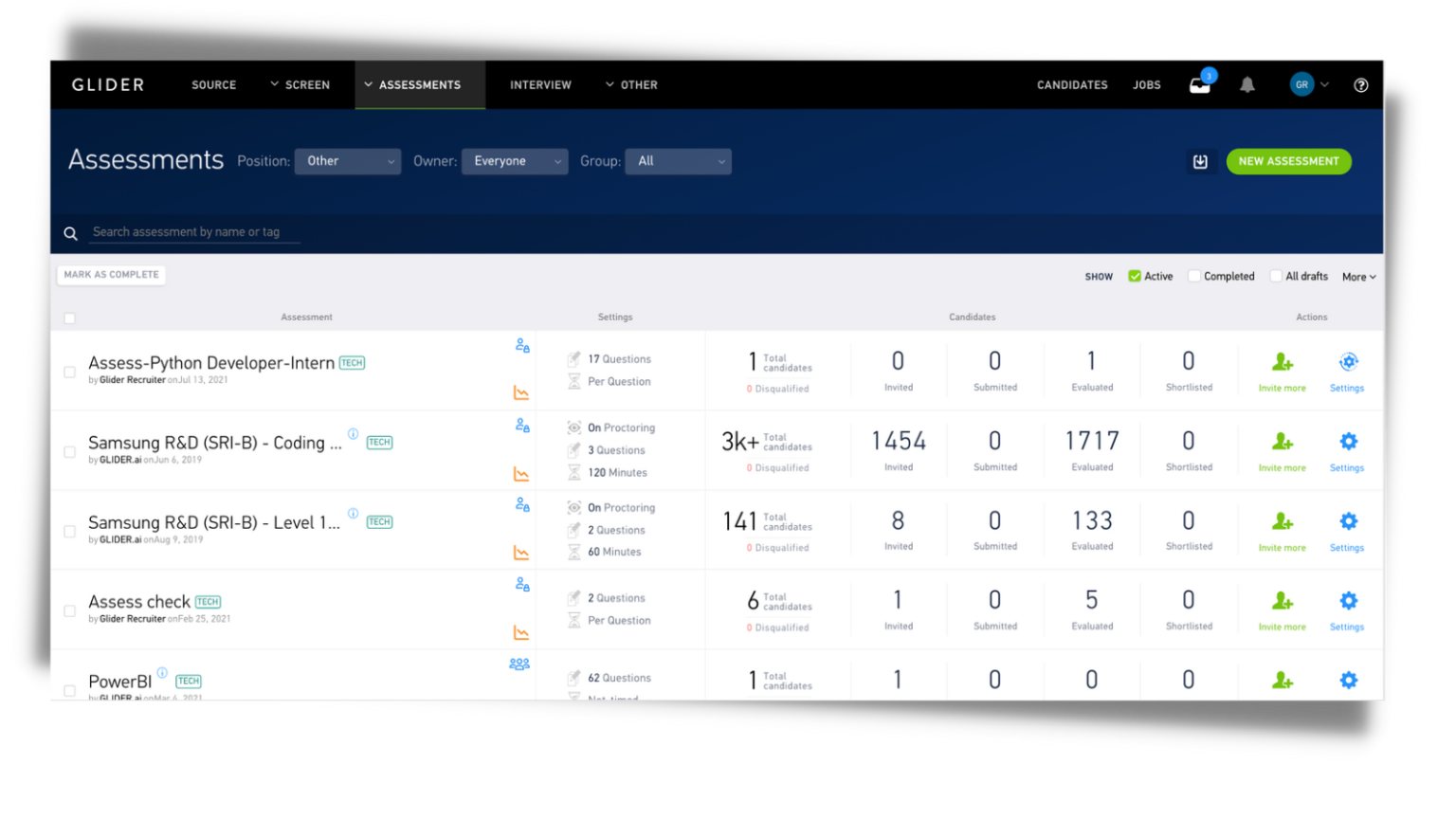
Task: Click the export icon beside New Assessment
Action: (x=1200, y=161)
